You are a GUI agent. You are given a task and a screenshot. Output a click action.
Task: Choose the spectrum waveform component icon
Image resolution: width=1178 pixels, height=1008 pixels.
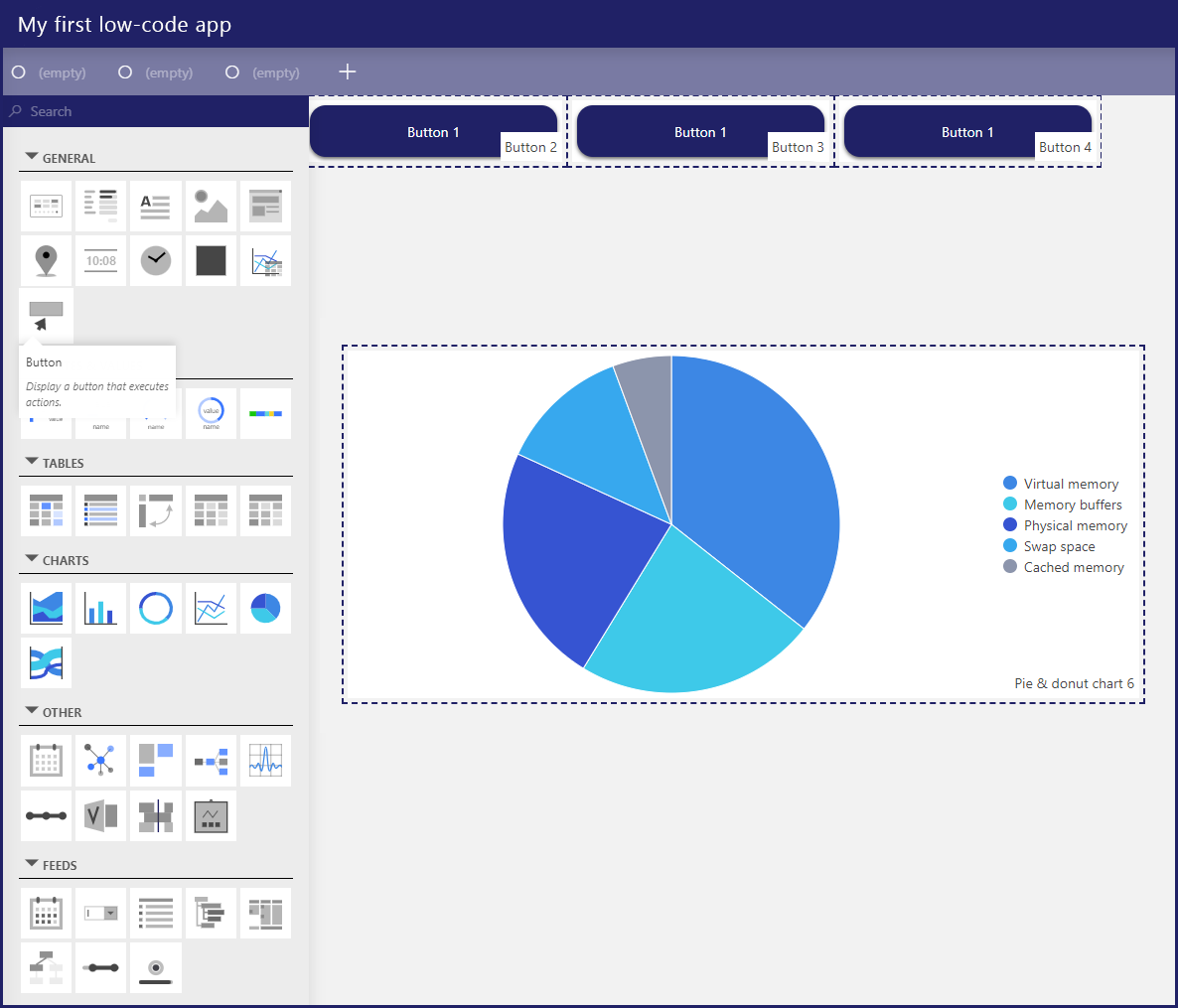(x=266, y=761)
